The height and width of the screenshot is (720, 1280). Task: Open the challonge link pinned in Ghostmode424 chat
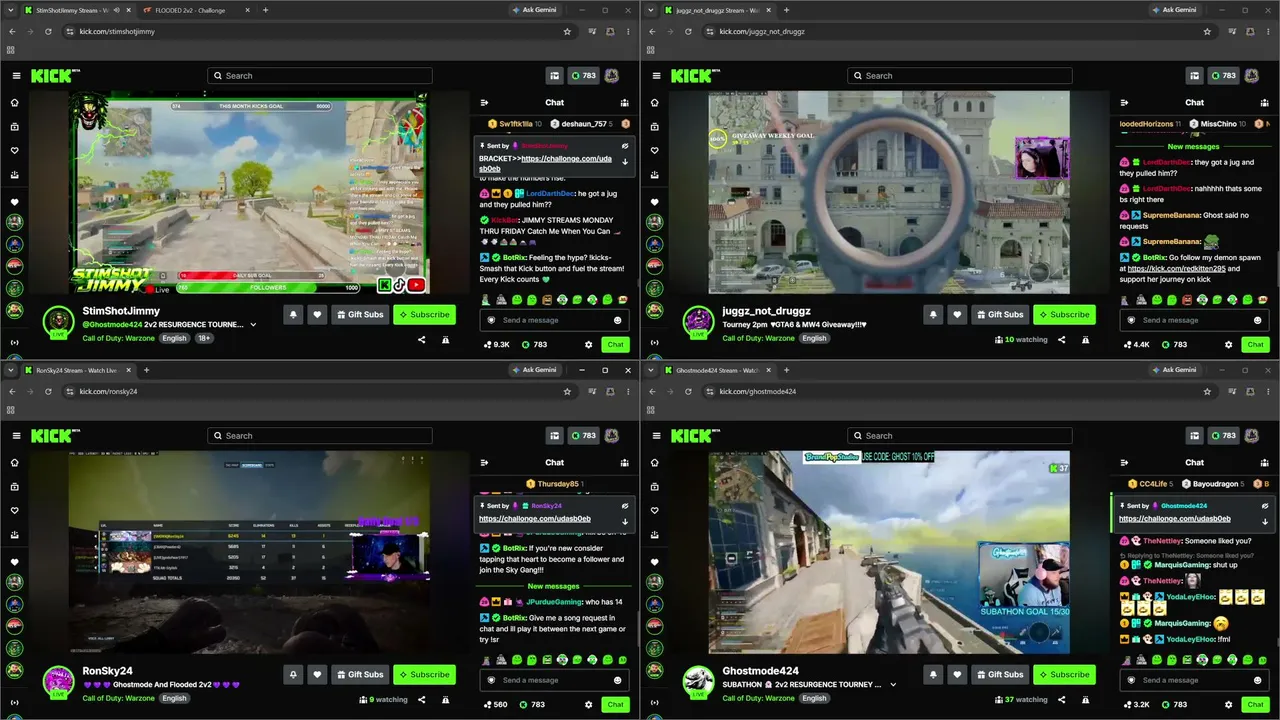[x=1174, y=519]
